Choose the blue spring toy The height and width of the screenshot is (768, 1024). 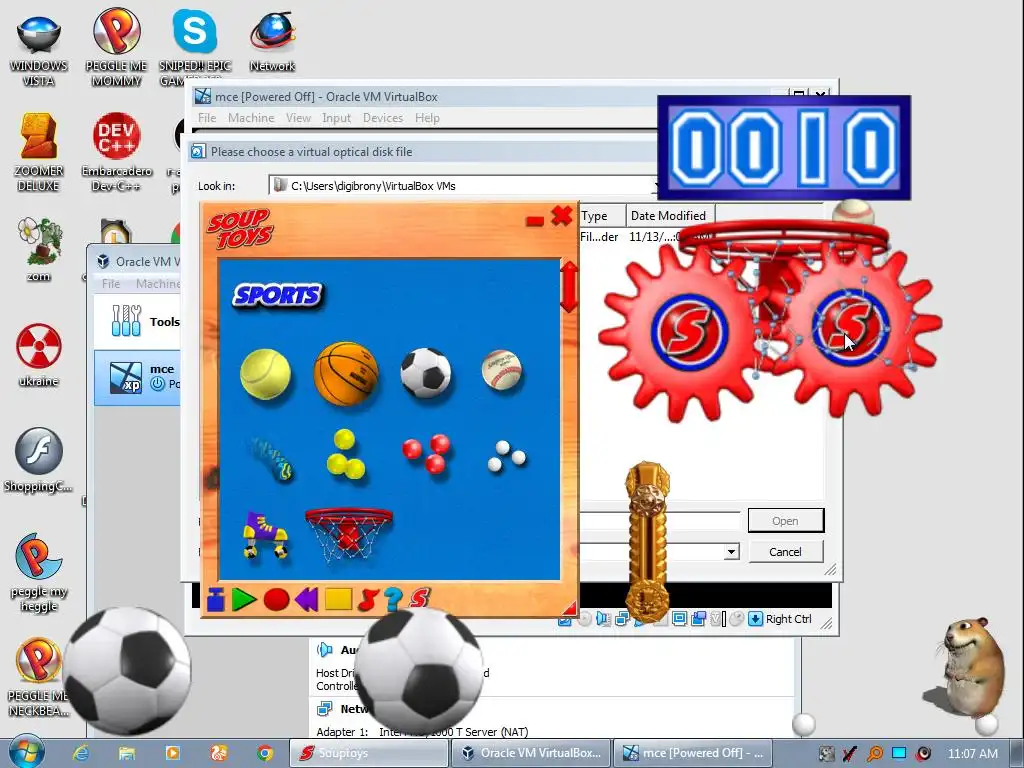(272, 458)
